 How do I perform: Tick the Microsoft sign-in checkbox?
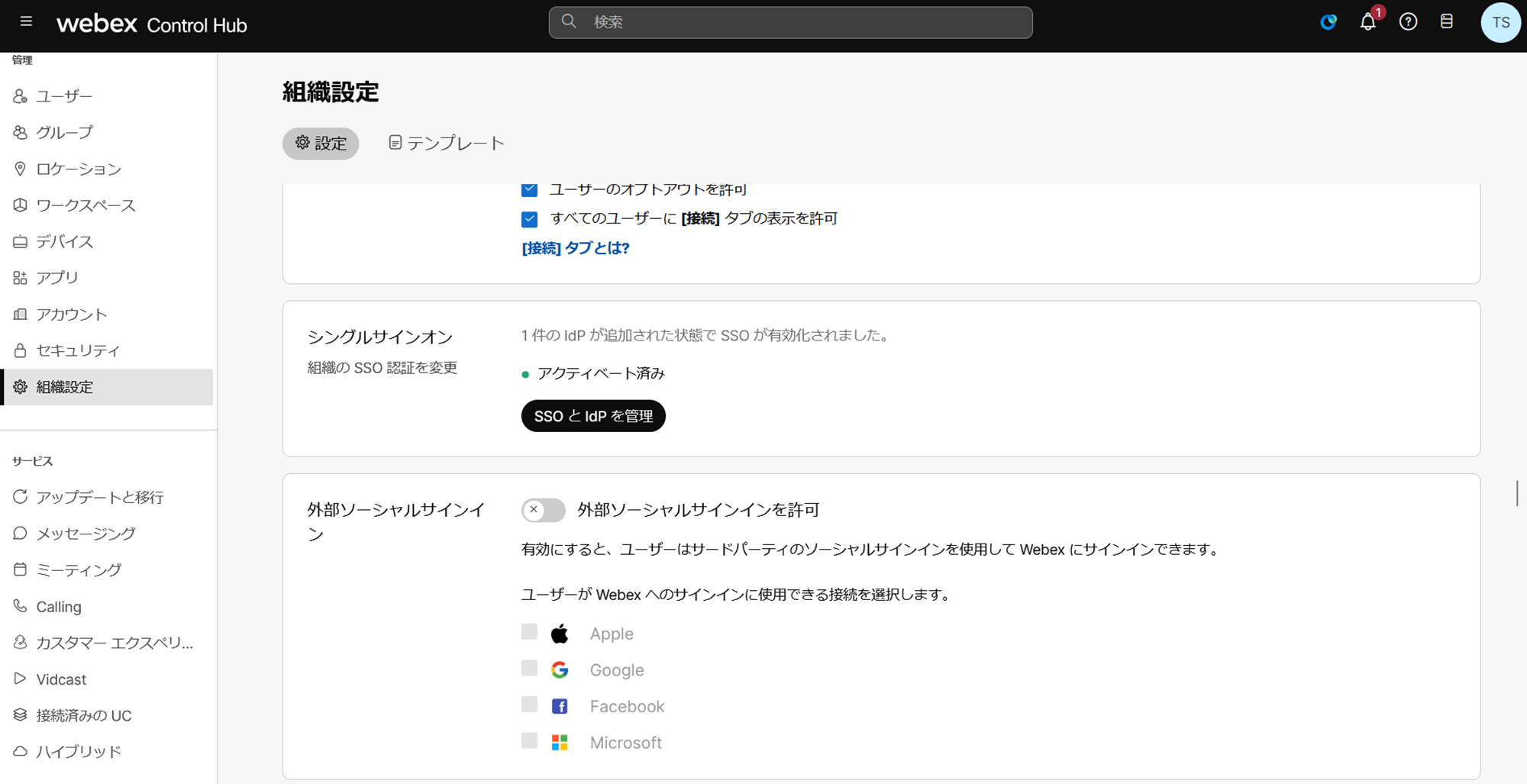[529, 740]
